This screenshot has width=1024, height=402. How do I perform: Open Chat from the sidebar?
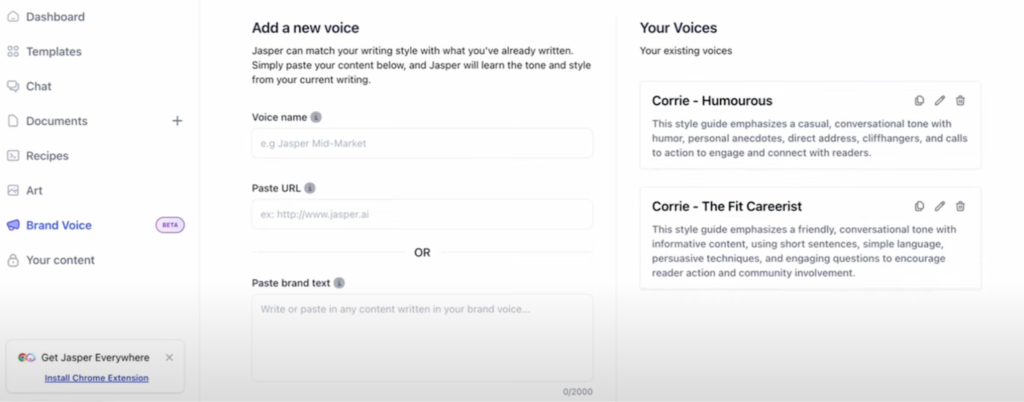tap(38, 86)
